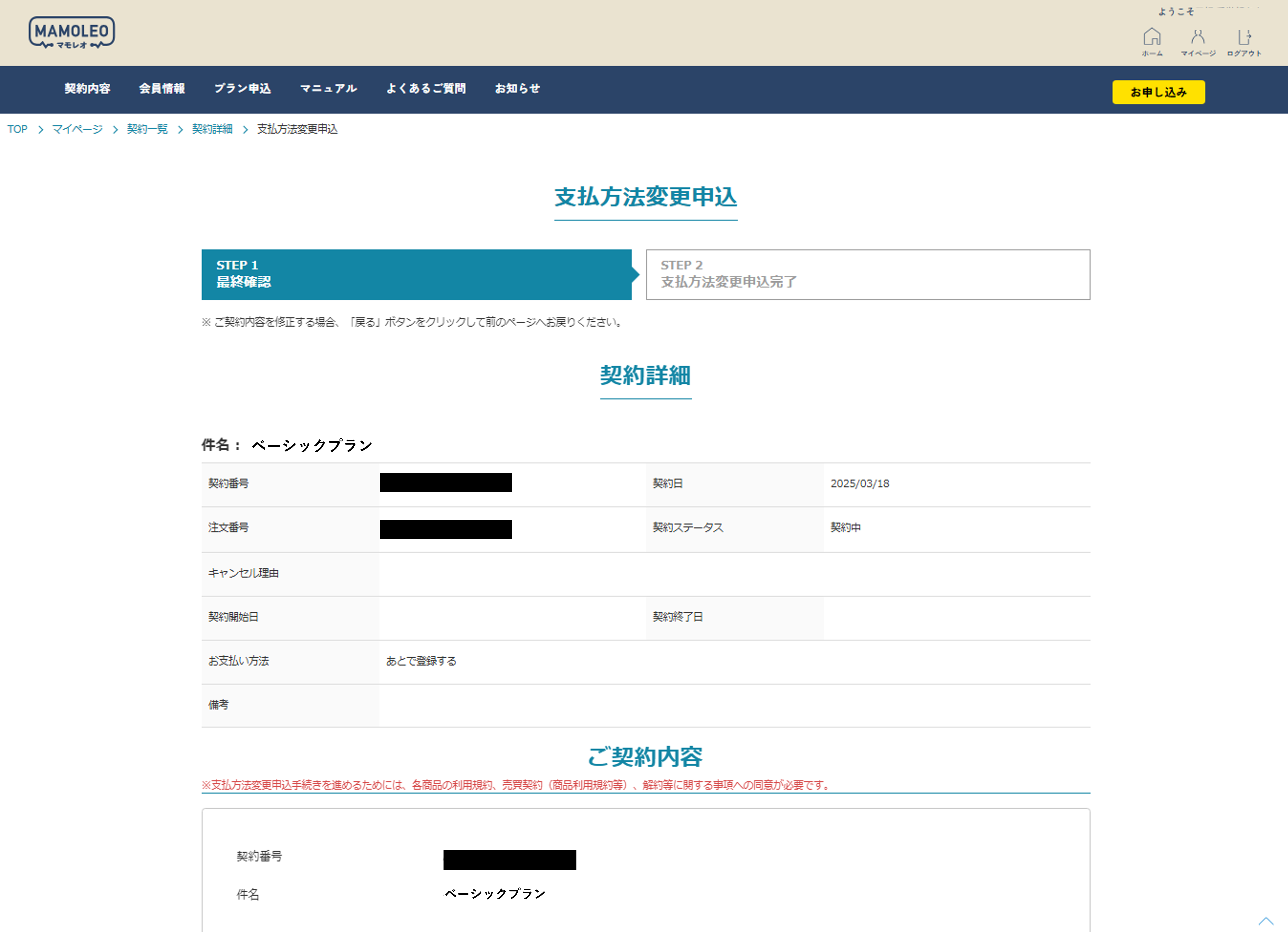Open the 会員情報 menu
1288x932 pixels.
click(x=162, y=89)
